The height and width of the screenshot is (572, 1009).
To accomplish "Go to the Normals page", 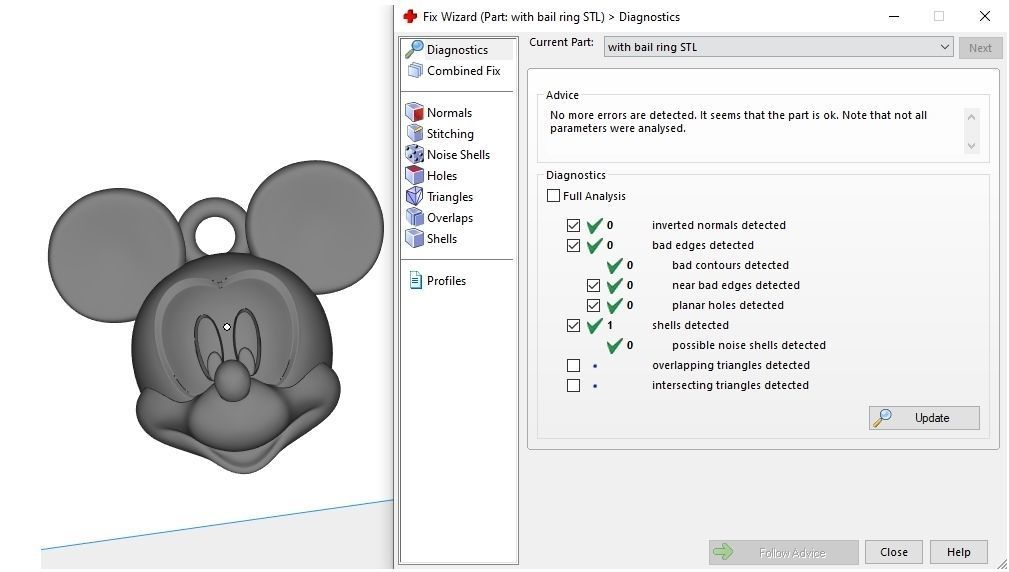I will pyautogui.click(x=449, y=113).
